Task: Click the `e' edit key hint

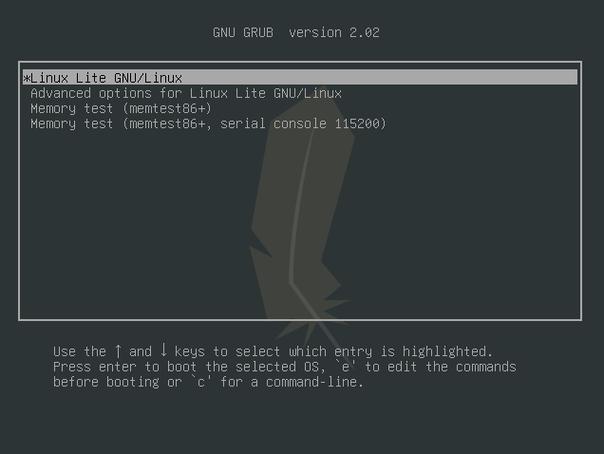Action: click(346, 367)
